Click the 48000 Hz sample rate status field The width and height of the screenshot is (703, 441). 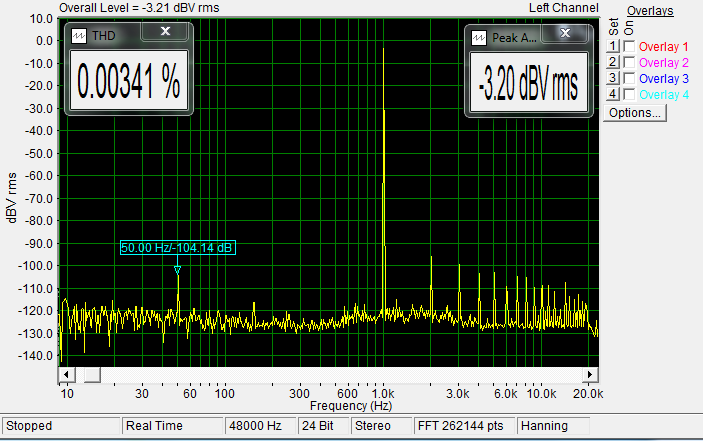tap(261, 426)
